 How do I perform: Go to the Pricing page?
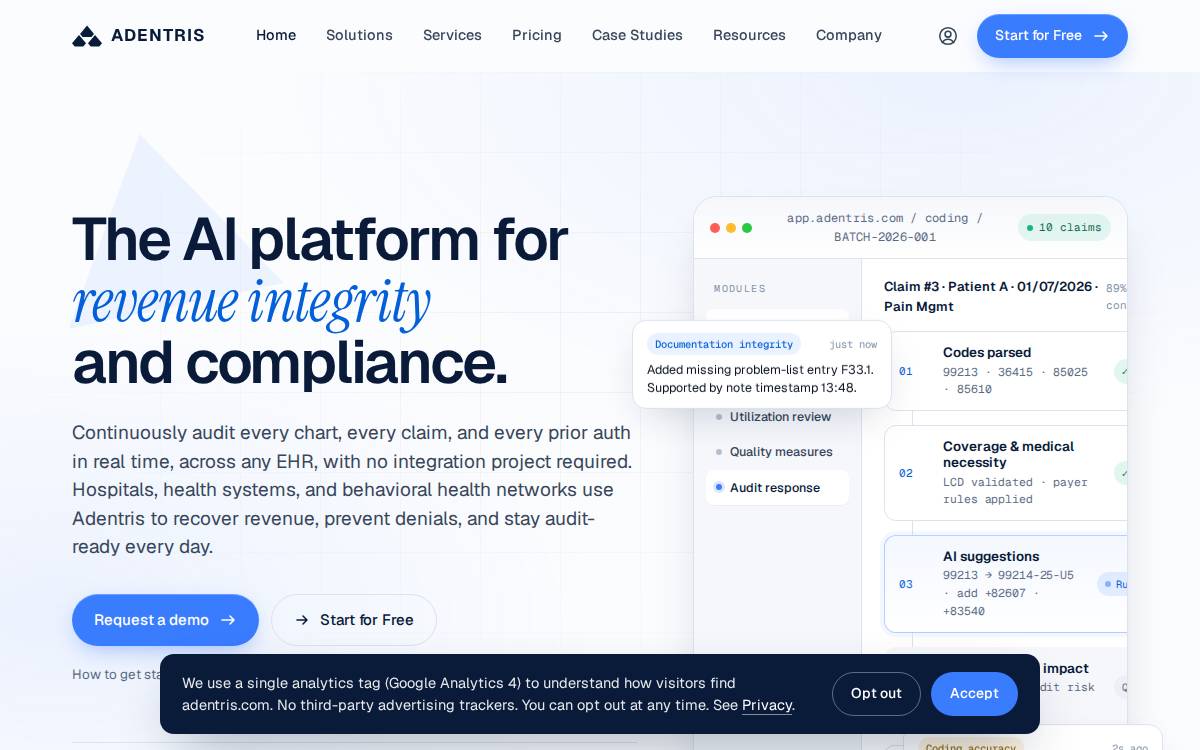[x=537, y=36]
